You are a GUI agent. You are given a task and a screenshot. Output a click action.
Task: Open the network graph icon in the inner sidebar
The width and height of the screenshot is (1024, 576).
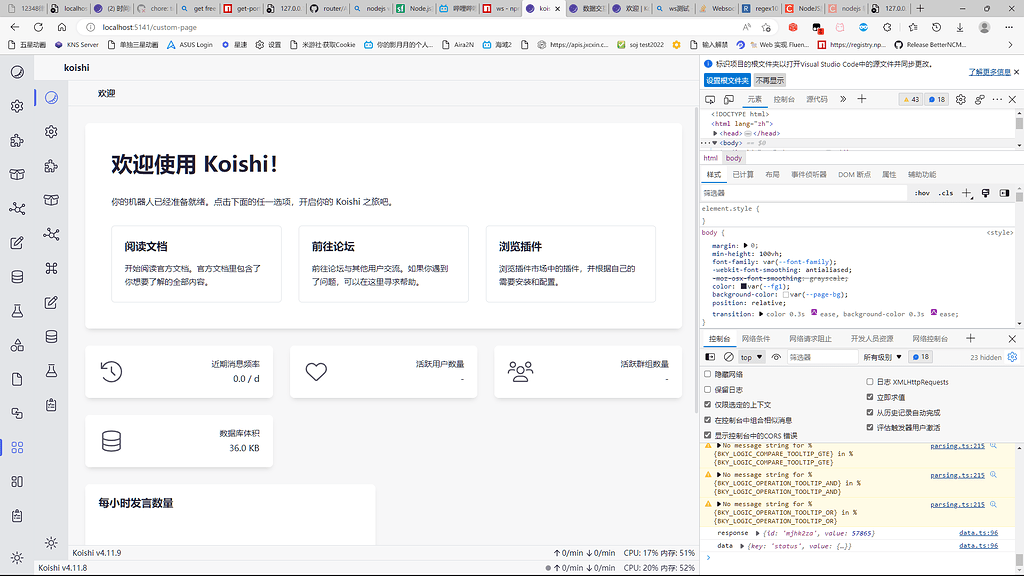pos(51,234)
